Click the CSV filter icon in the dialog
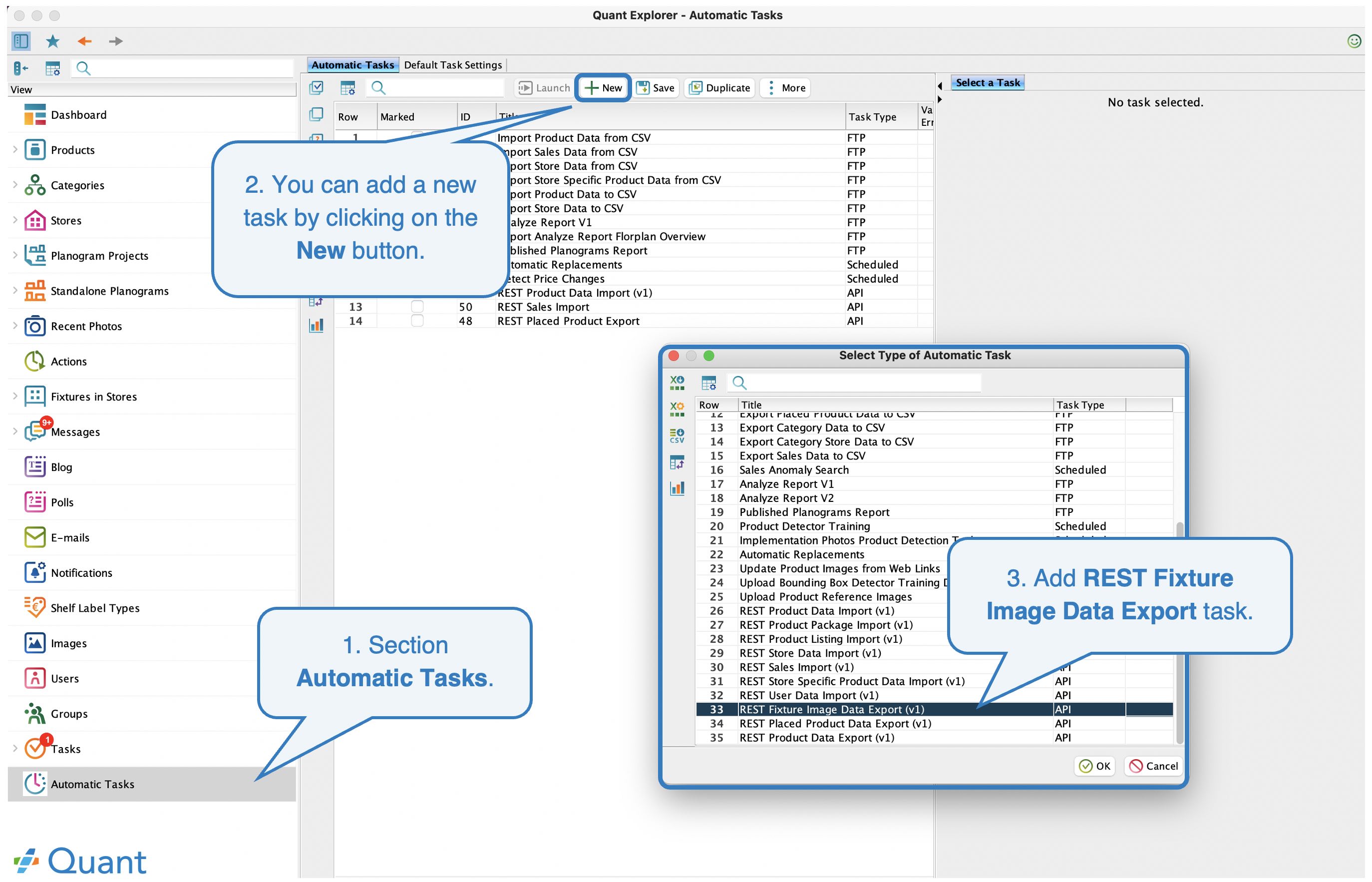The image size is (1372, 882). tap(677, 436)
